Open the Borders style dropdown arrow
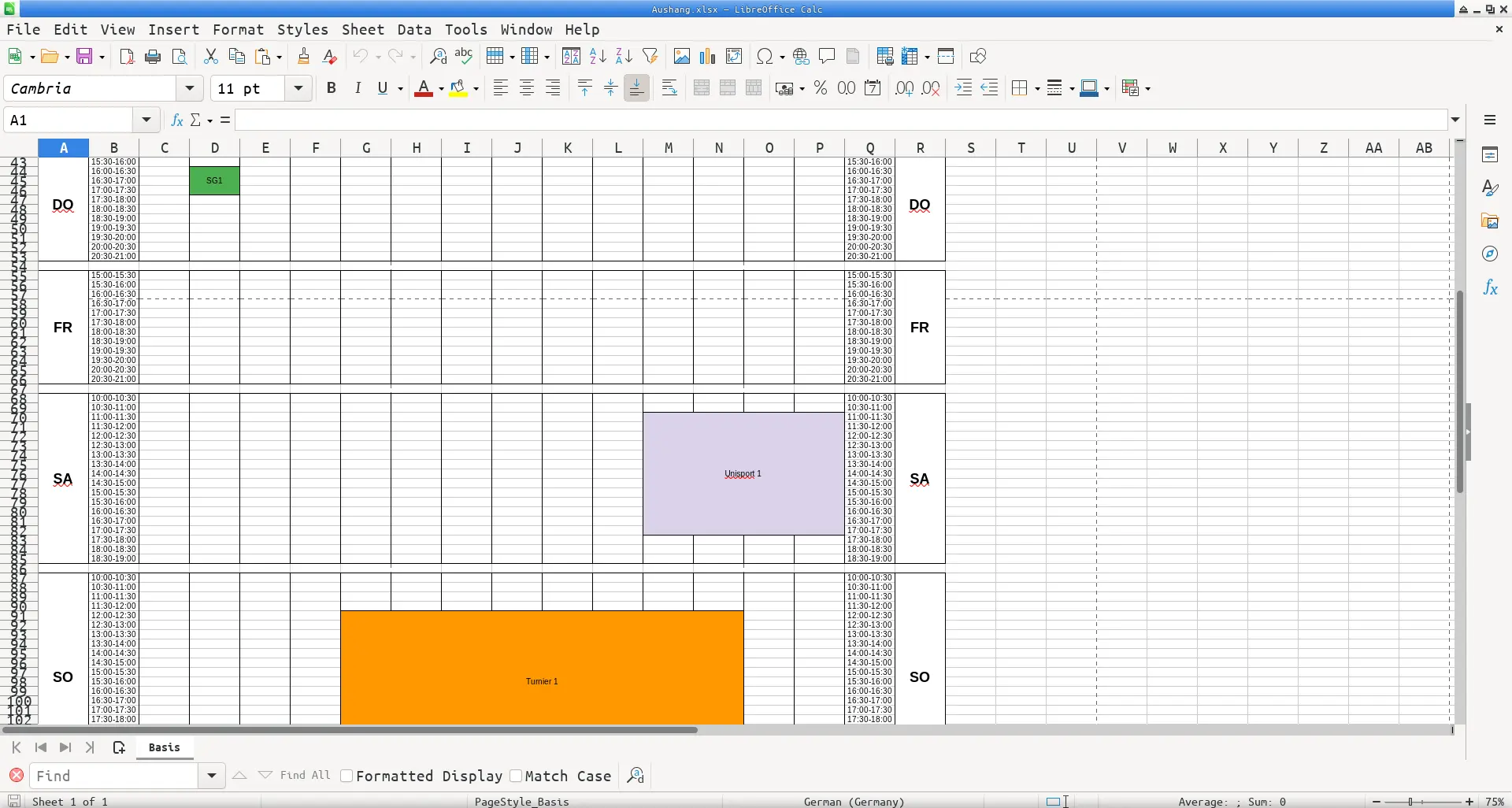This screenshot has height=808, width=1512. [1036, 88]
